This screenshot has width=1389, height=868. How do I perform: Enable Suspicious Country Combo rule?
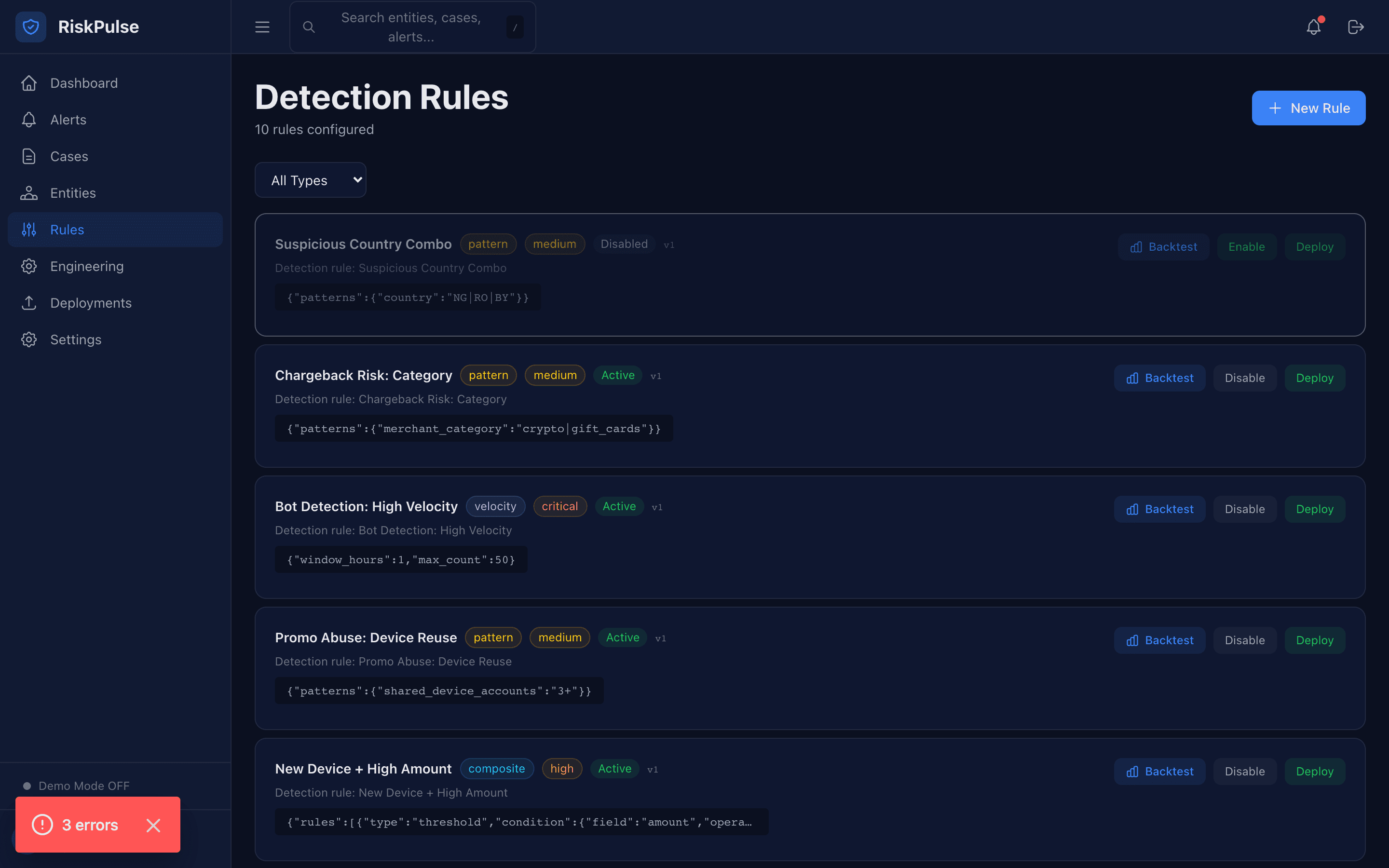[x=1247, y=247]
